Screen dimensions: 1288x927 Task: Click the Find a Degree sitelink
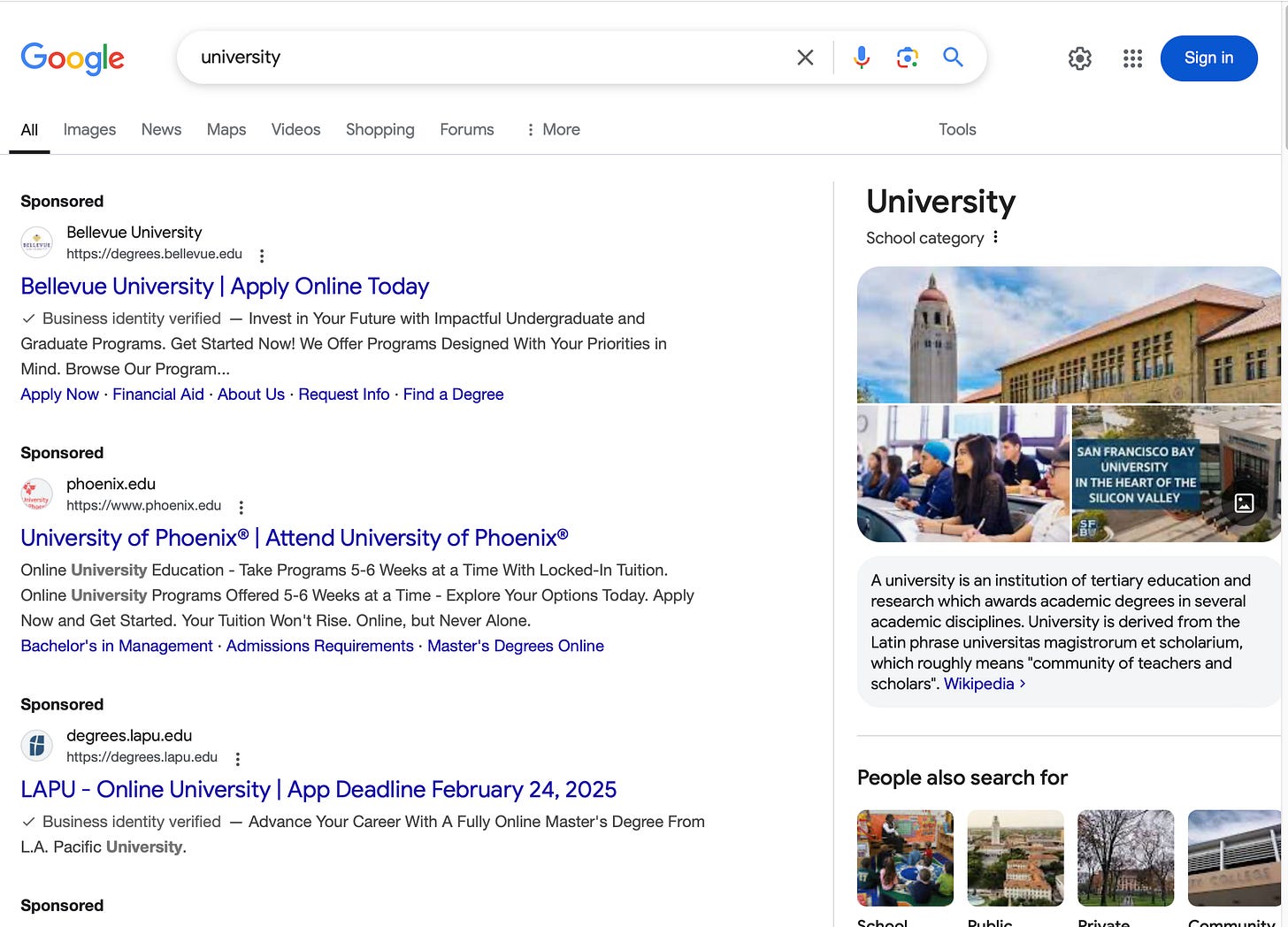(x=453, y=395)
